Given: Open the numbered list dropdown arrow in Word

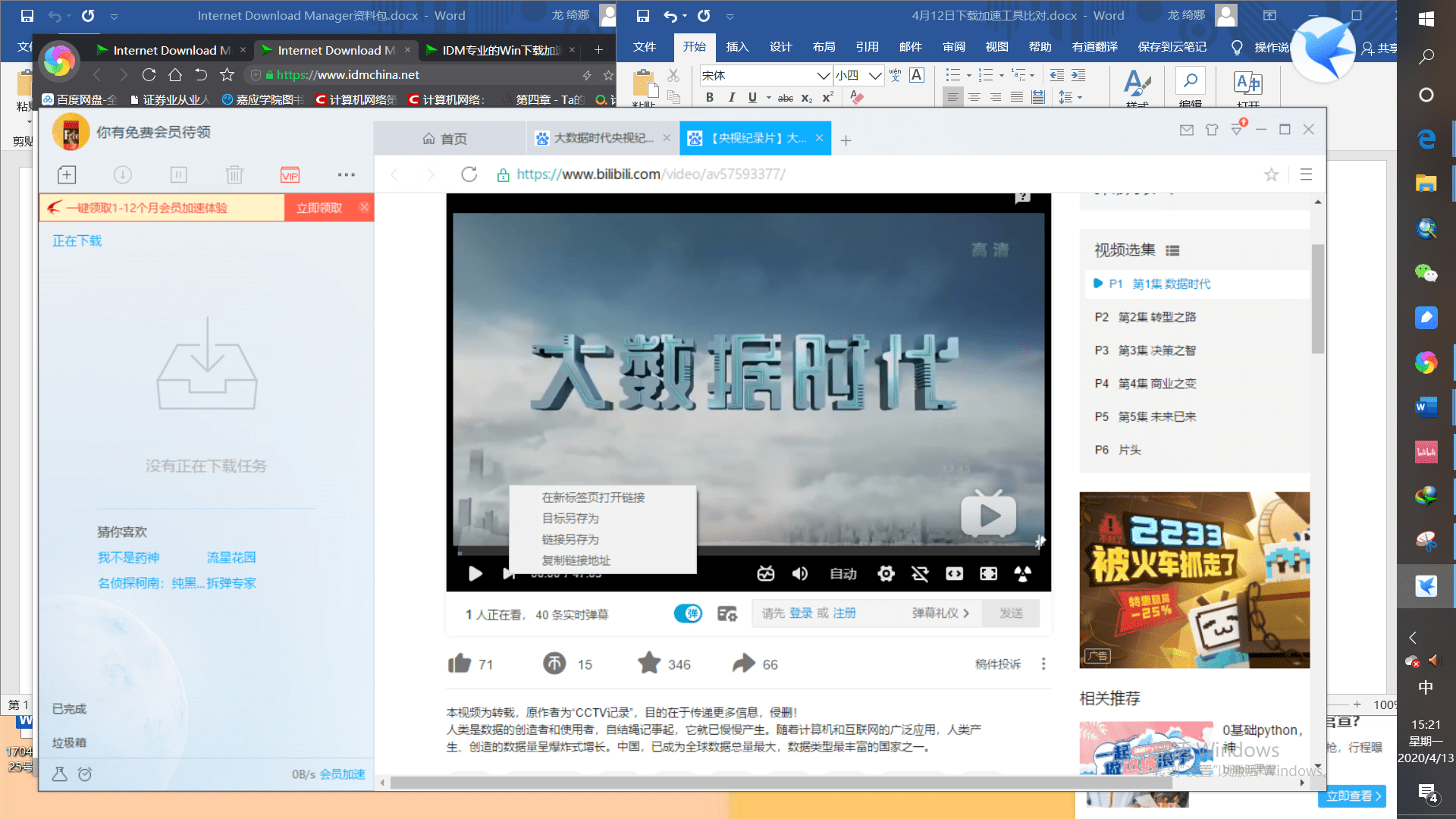Looking at the screenshot, I should click(1001, 75).
